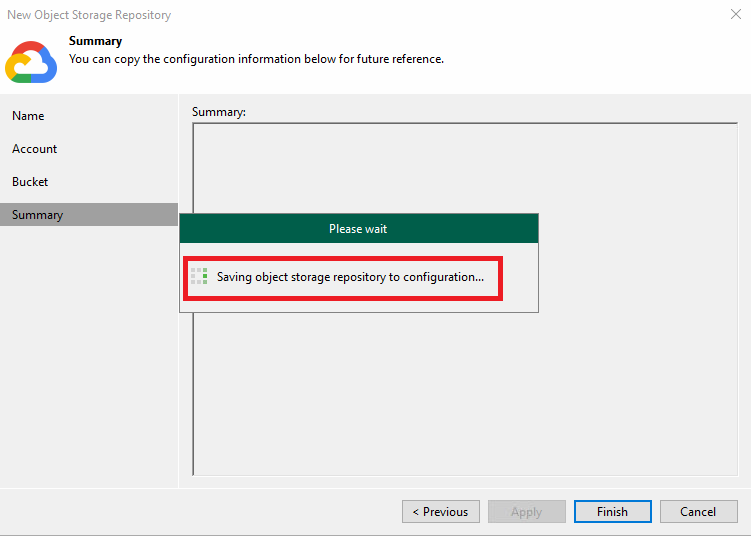
Task: Click the greyed-out Apply button
Action: click(526, 512)
